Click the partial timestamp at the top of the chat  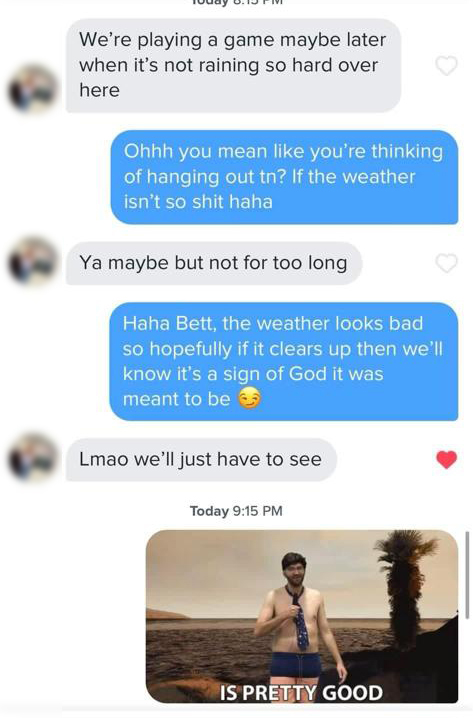[x=236, y=3]
